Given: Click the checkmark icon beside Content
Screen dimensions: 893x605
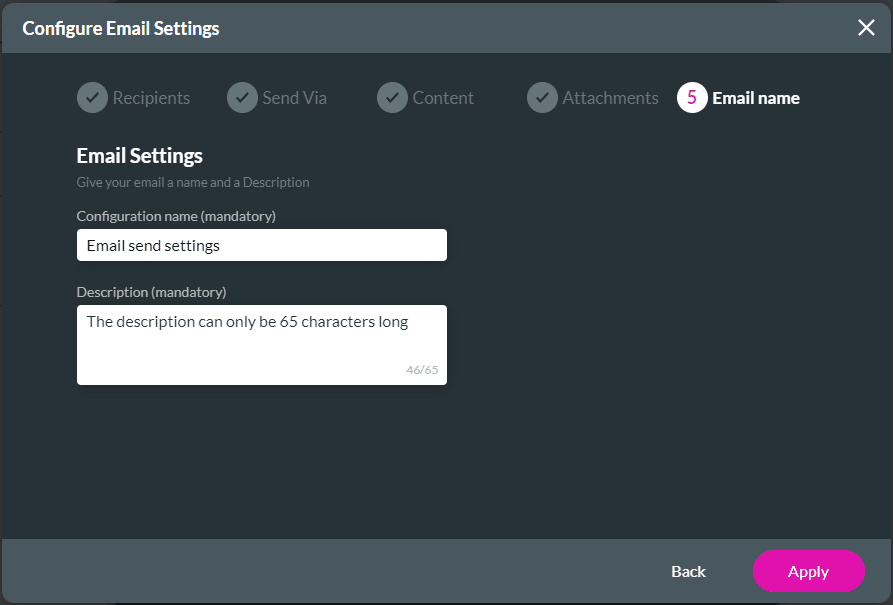Looking at the screenshot, I should (392, 98).
